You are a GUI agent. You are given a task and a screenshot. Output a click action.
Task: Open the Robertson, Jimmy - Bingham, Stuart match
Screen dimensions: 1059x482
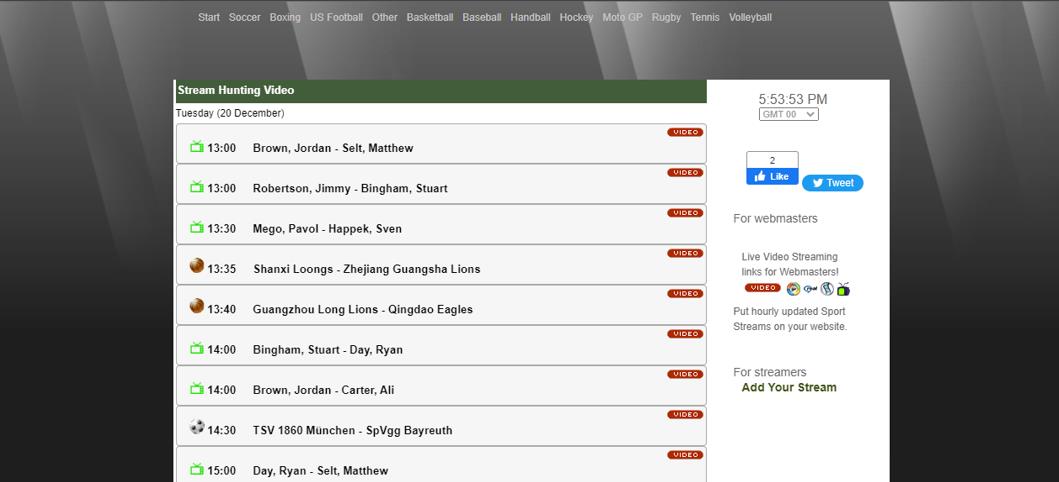point(350,189)
